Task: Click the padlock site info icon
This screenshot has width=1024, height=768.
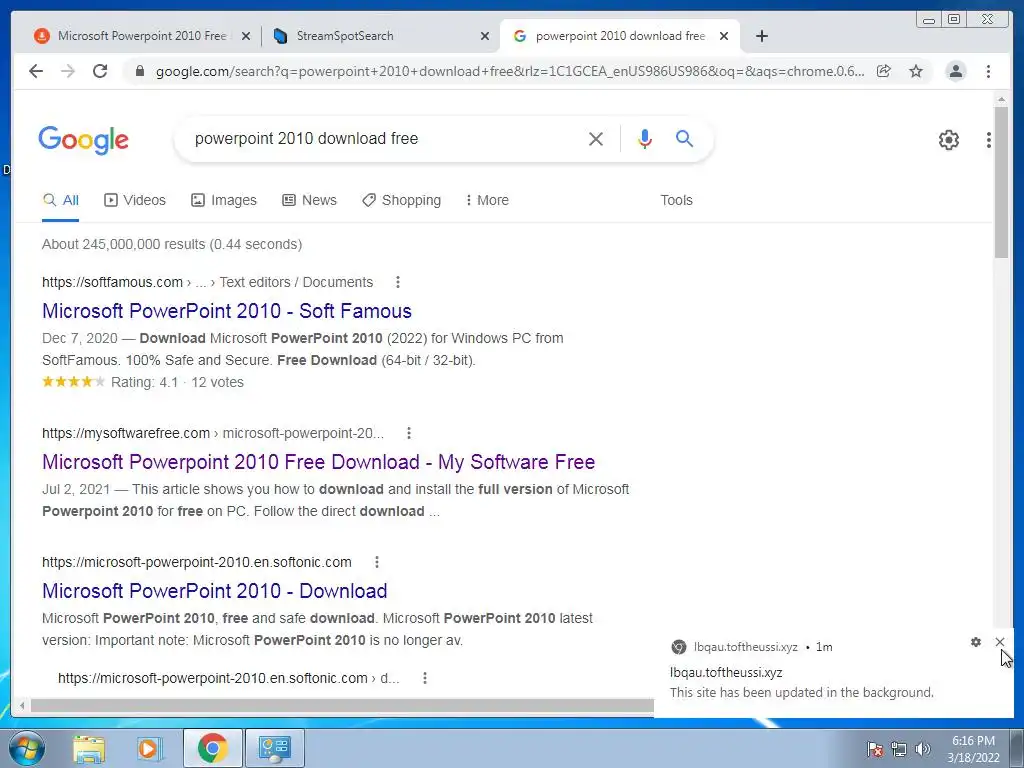Action: [140, 71]
